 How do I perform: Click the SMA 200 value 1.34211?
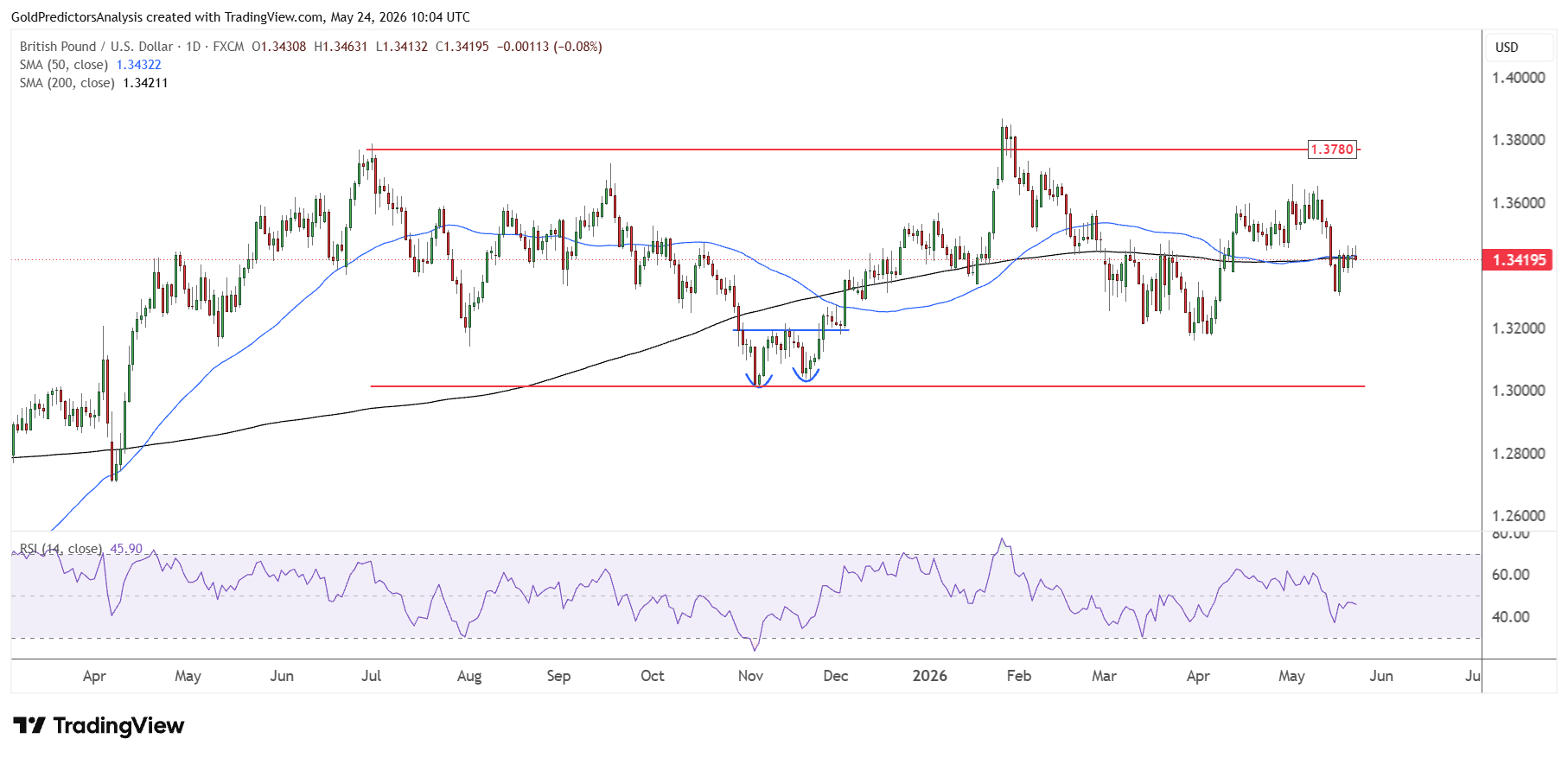(x=145, y=83)
